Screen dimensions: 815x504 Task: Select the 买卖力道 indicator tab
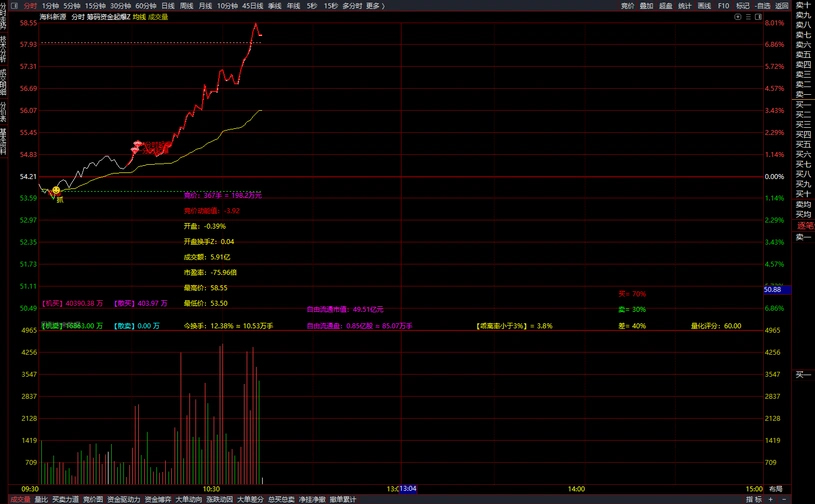tap(65, 499)
